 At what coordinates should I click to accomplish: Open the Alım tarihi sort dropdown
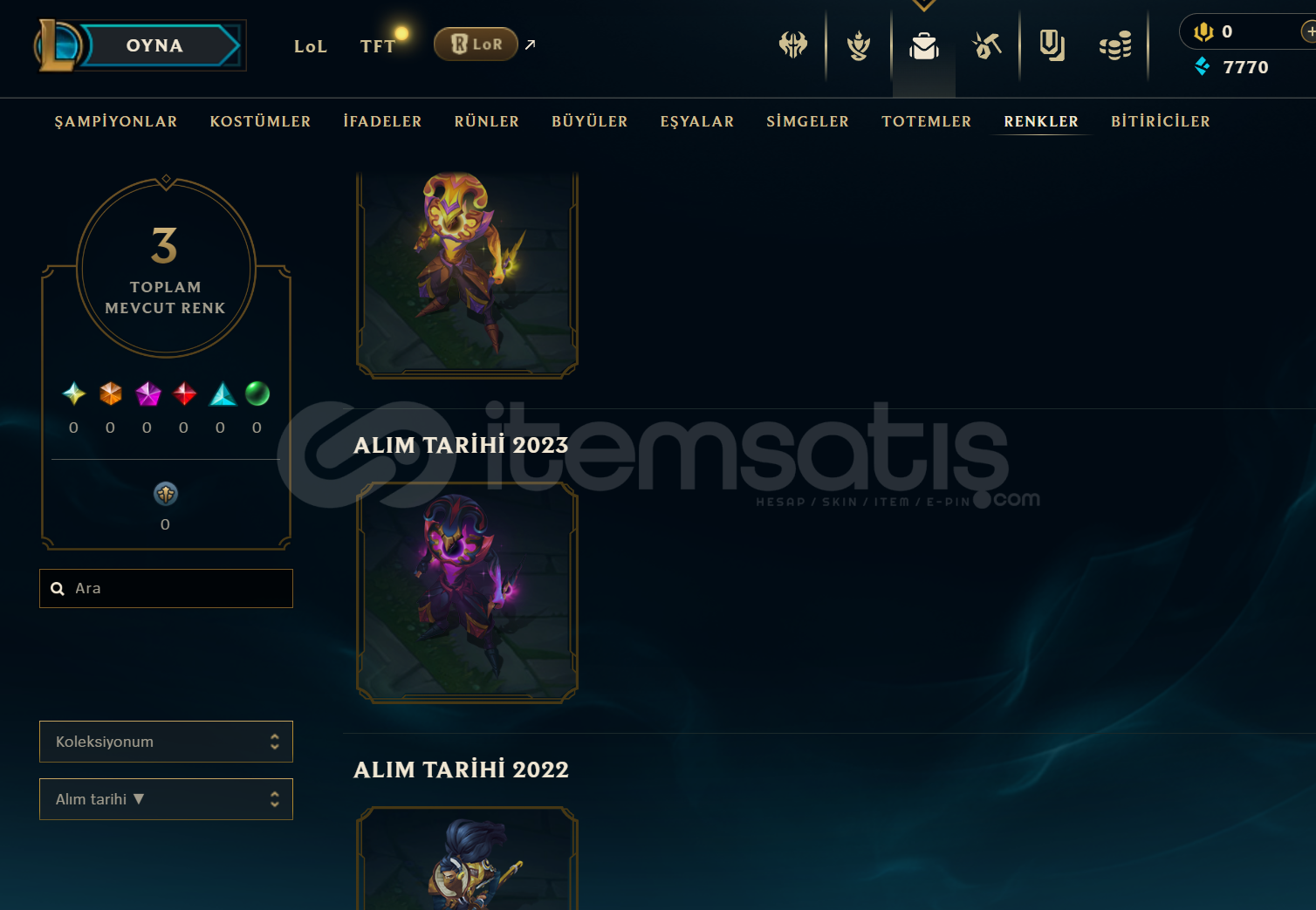166,799
